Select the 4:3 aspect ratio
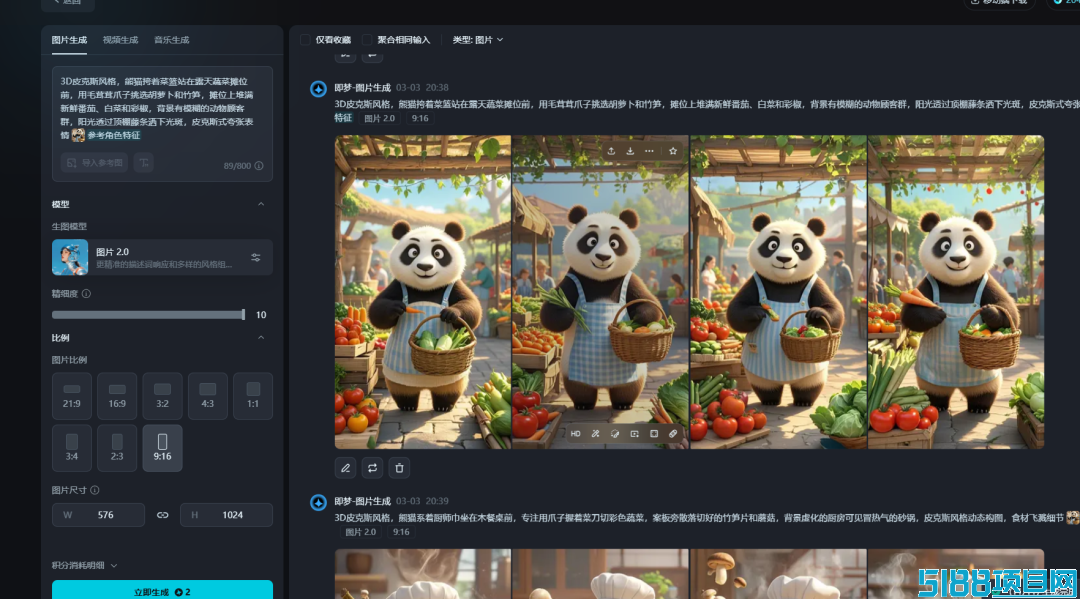 coord(207,396)
